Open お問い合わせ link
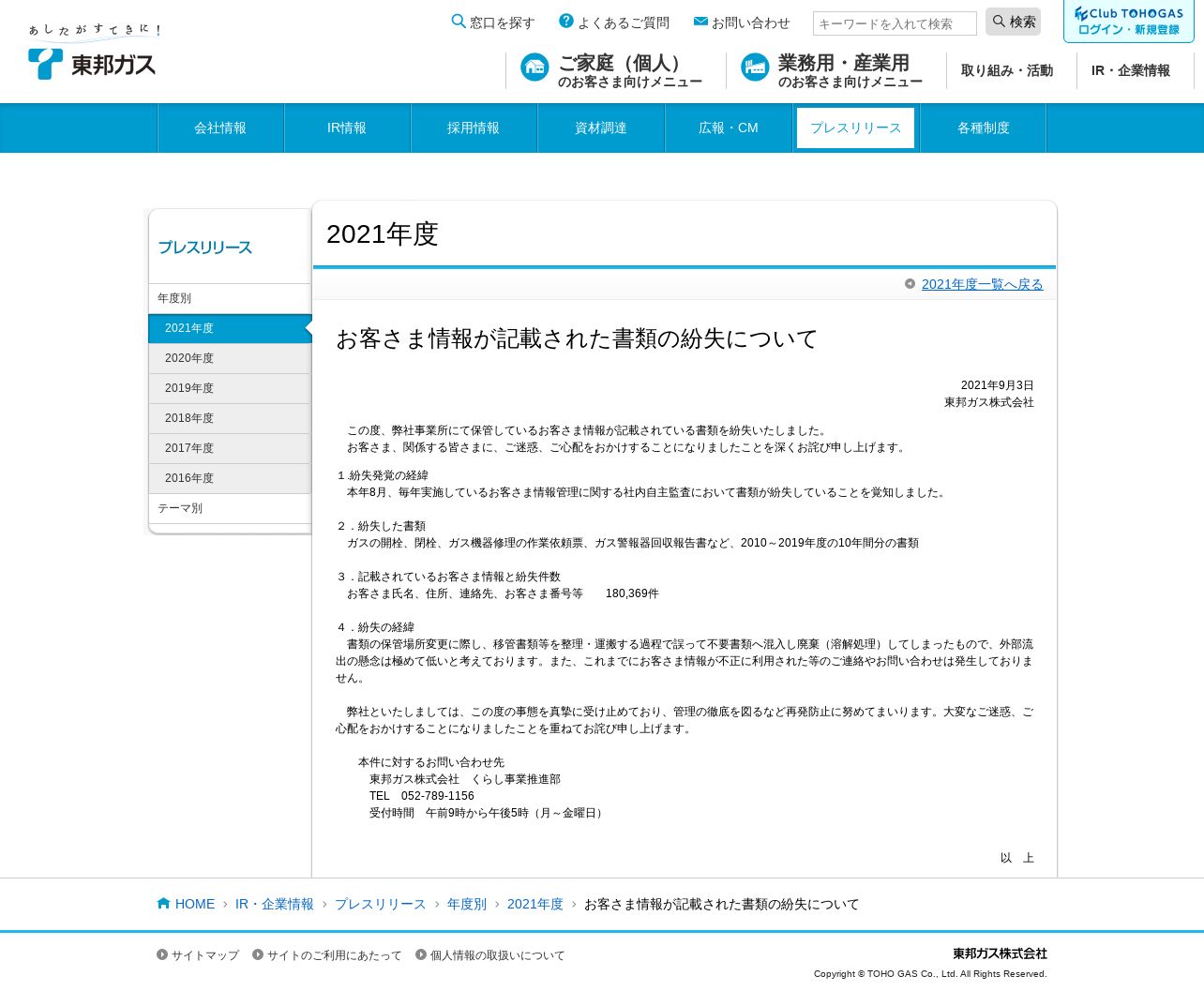Image resolution: width=1204 pixels, height=991 pixels. 742,23
